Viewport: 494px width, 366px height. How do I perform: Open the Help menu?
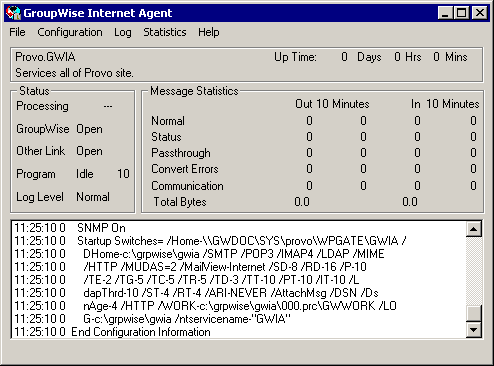tap(209, 32)
